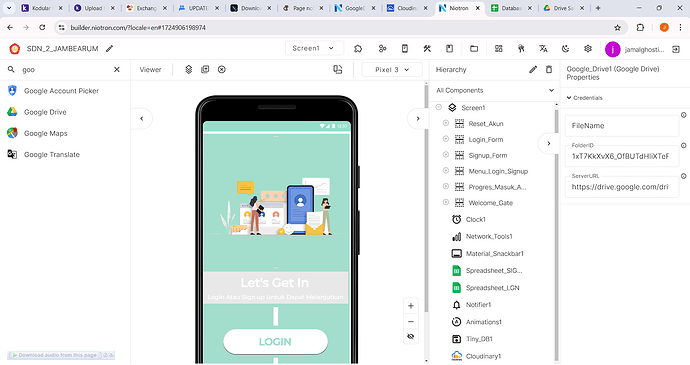The height and width of the screenshot is (365, 690).
Task: Collapse the right panel arrow near the viewer
Action: tap(418, 118)
